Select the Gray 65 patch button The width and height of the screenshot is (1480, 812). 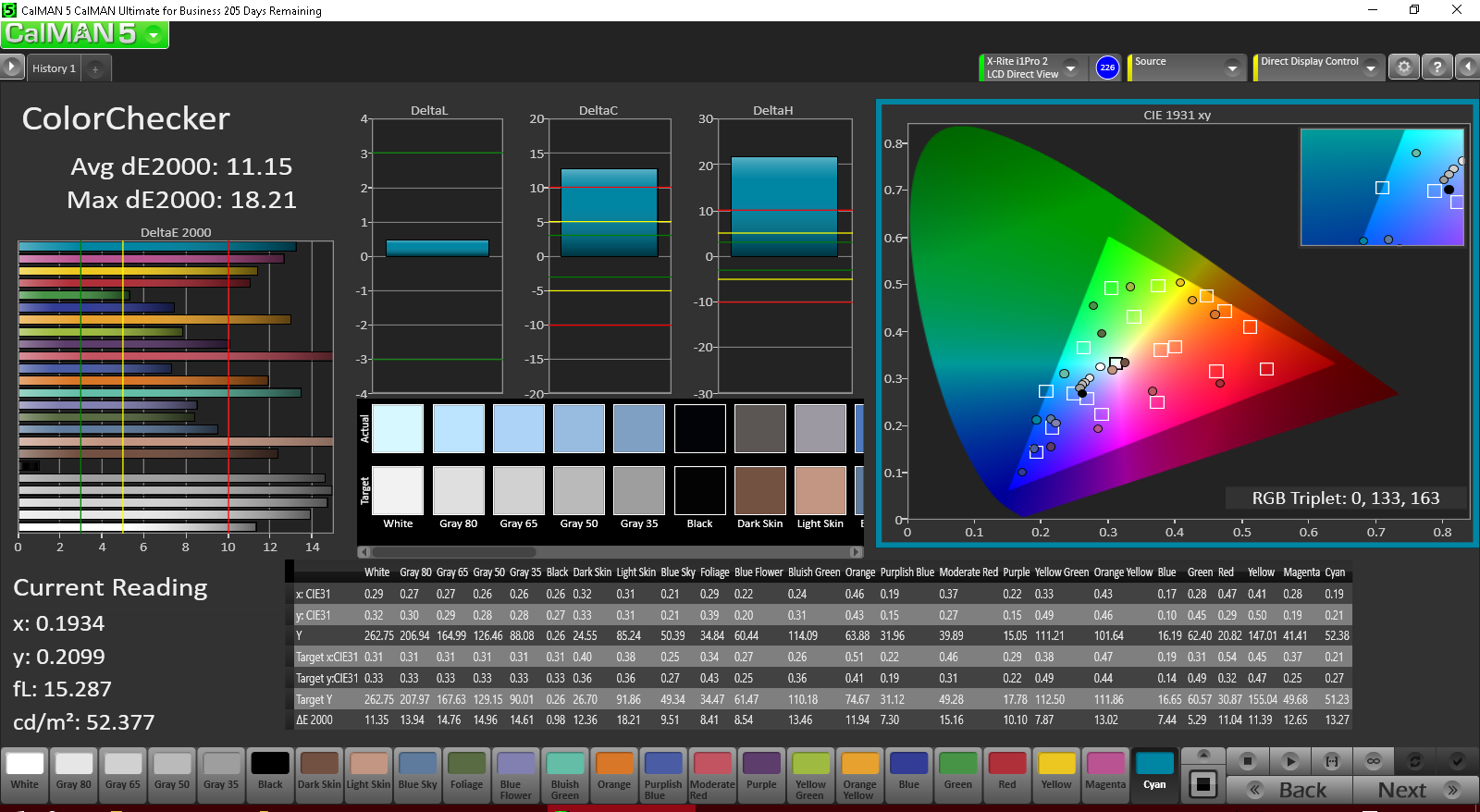pos(123,775)
